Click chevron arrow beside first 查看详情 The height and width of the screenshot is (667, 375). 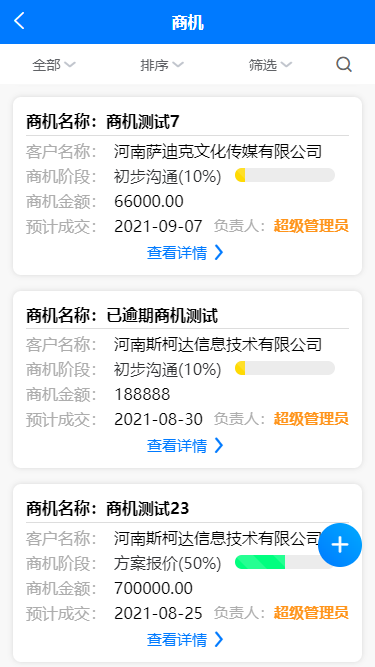tap(219, 252)
